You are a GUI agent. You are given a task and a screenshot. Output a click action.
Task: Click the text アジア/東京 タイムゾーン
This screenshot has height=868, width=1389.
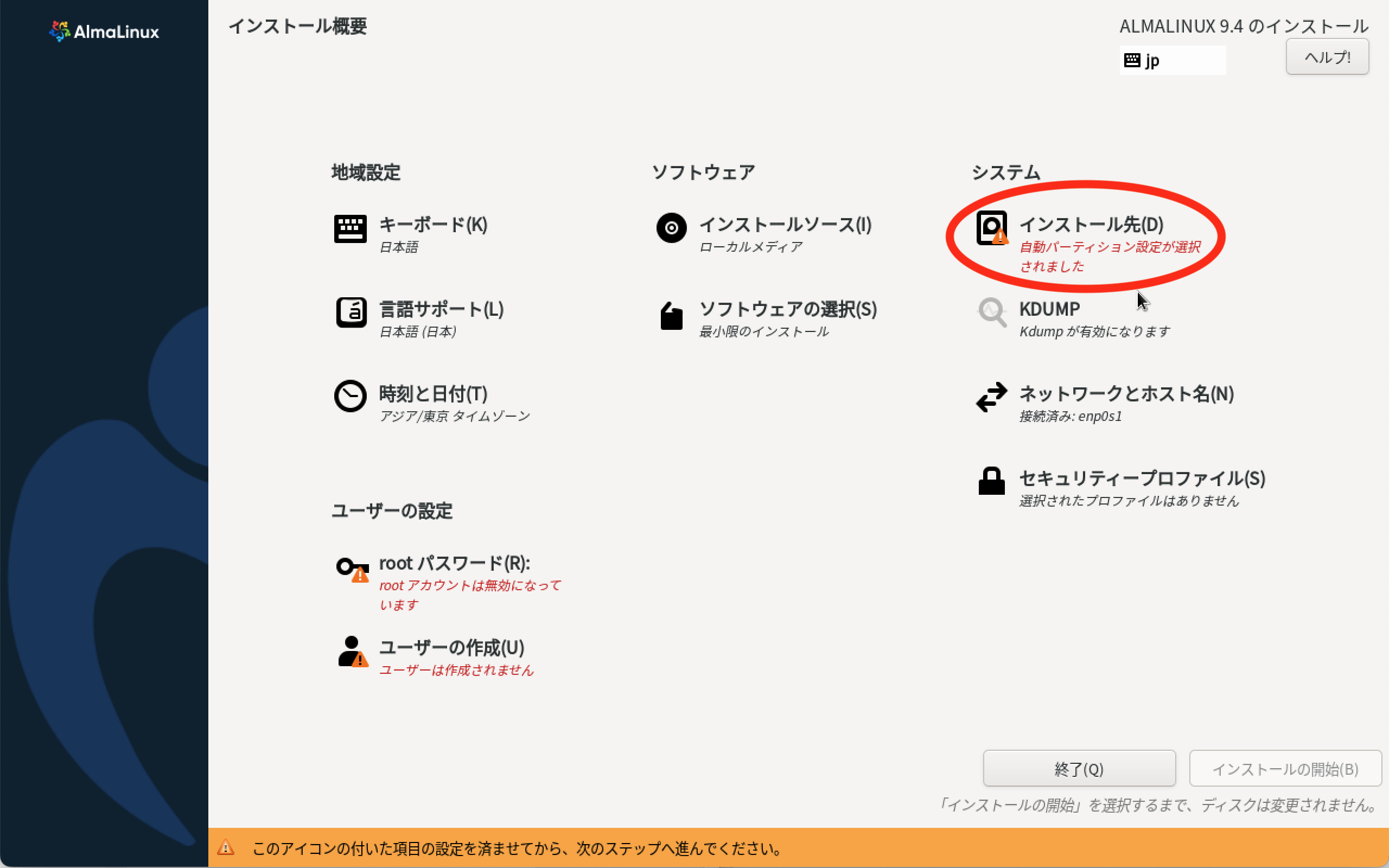click(x=455, y=416)
